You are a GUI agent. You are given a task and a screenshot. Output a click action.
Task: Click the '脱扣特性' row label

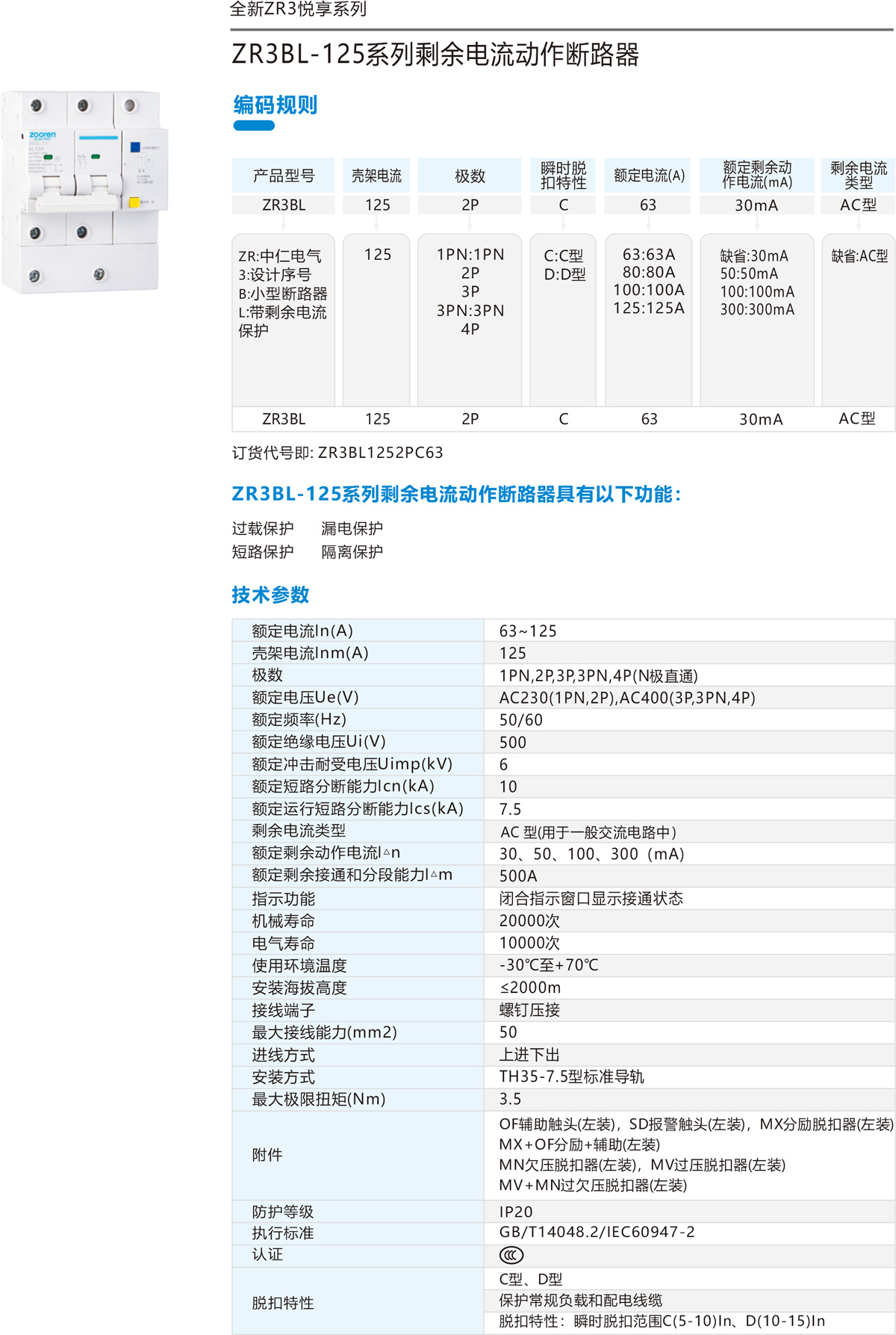coord(283,1303)
